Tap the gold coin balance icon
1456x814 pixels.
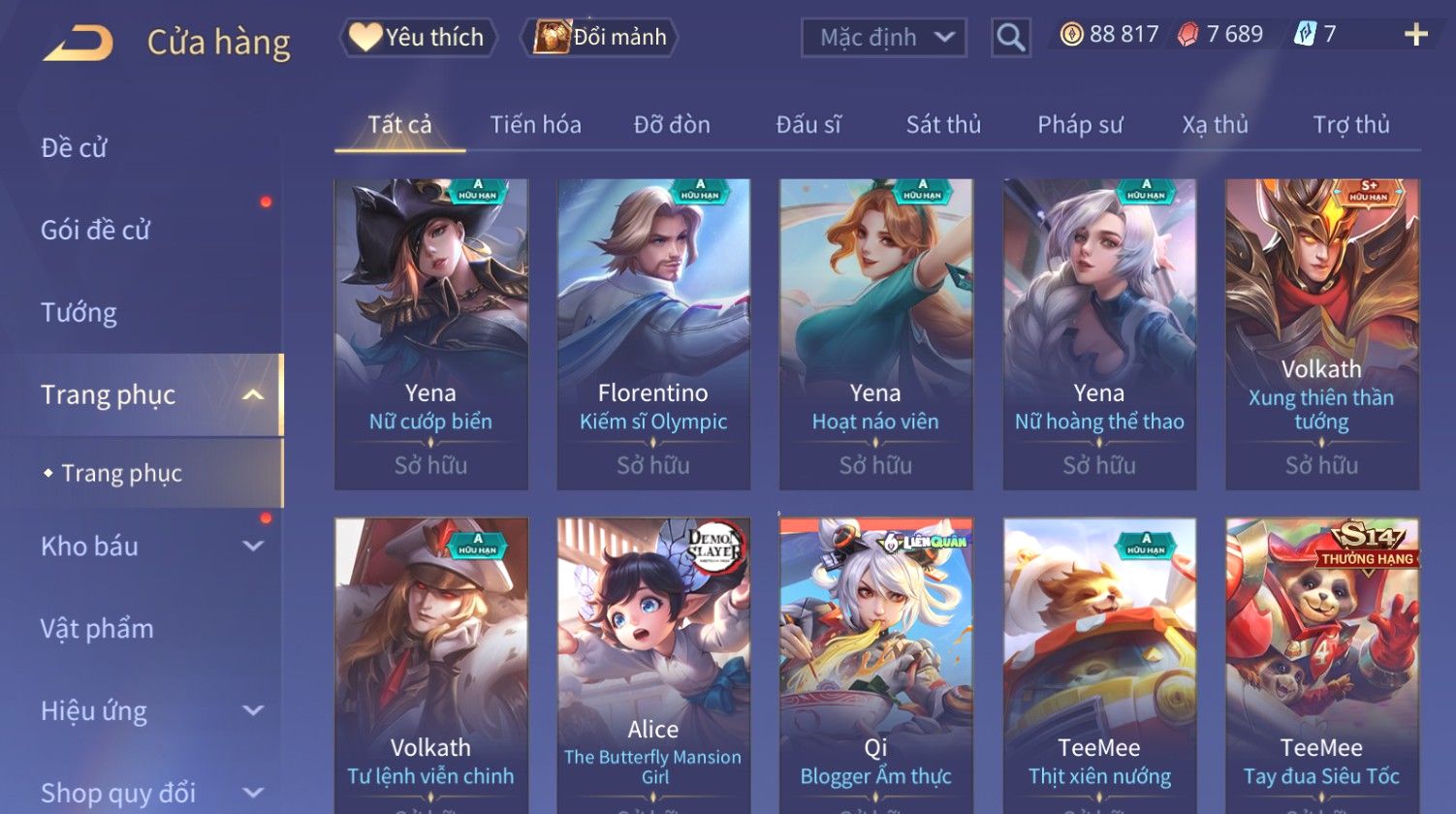[1071, 35]
